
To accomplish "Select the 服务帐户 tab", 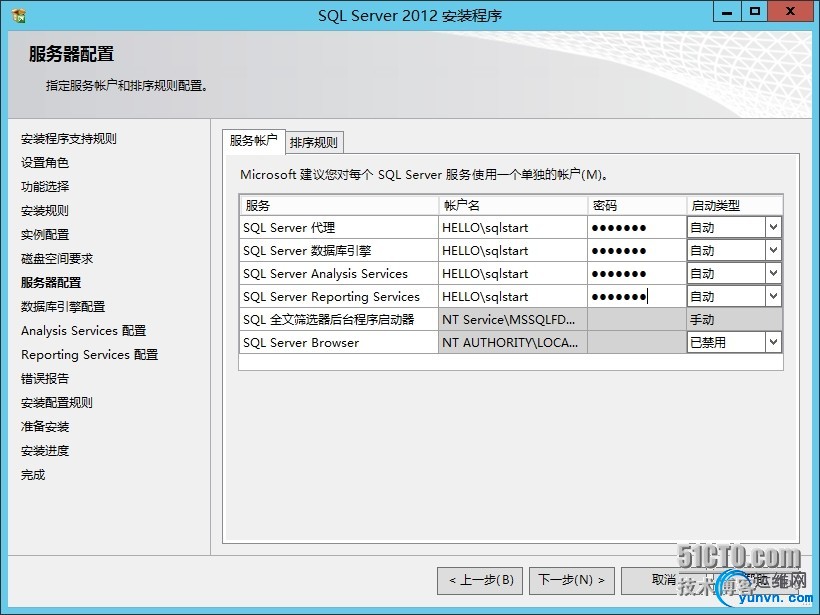I will click(254, 141).
